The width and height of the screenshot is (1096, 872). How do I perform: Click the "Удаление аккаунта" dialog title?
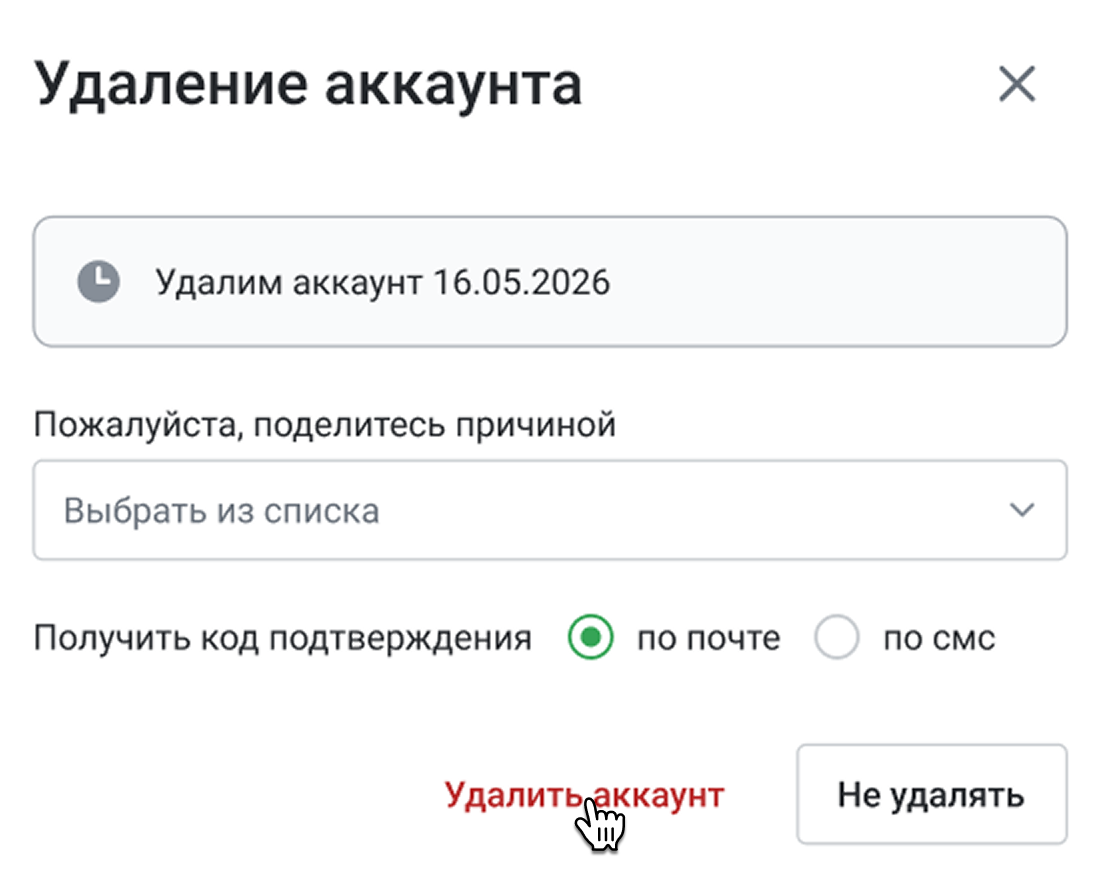pos(308,85)
